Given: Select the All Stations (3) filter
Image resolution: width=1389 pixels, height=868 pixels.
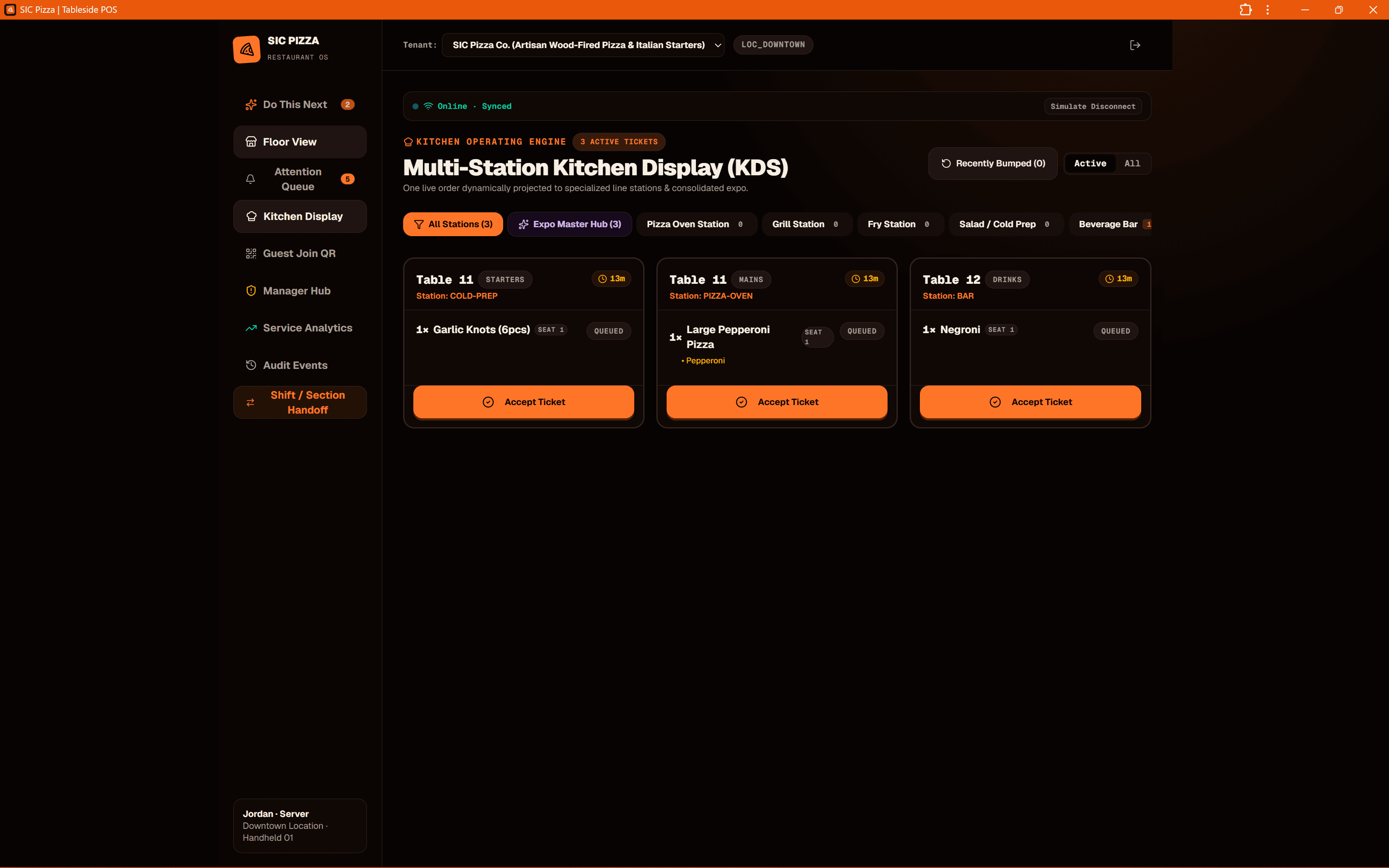Looking at the screenshot, I should [x=453, y=224].
